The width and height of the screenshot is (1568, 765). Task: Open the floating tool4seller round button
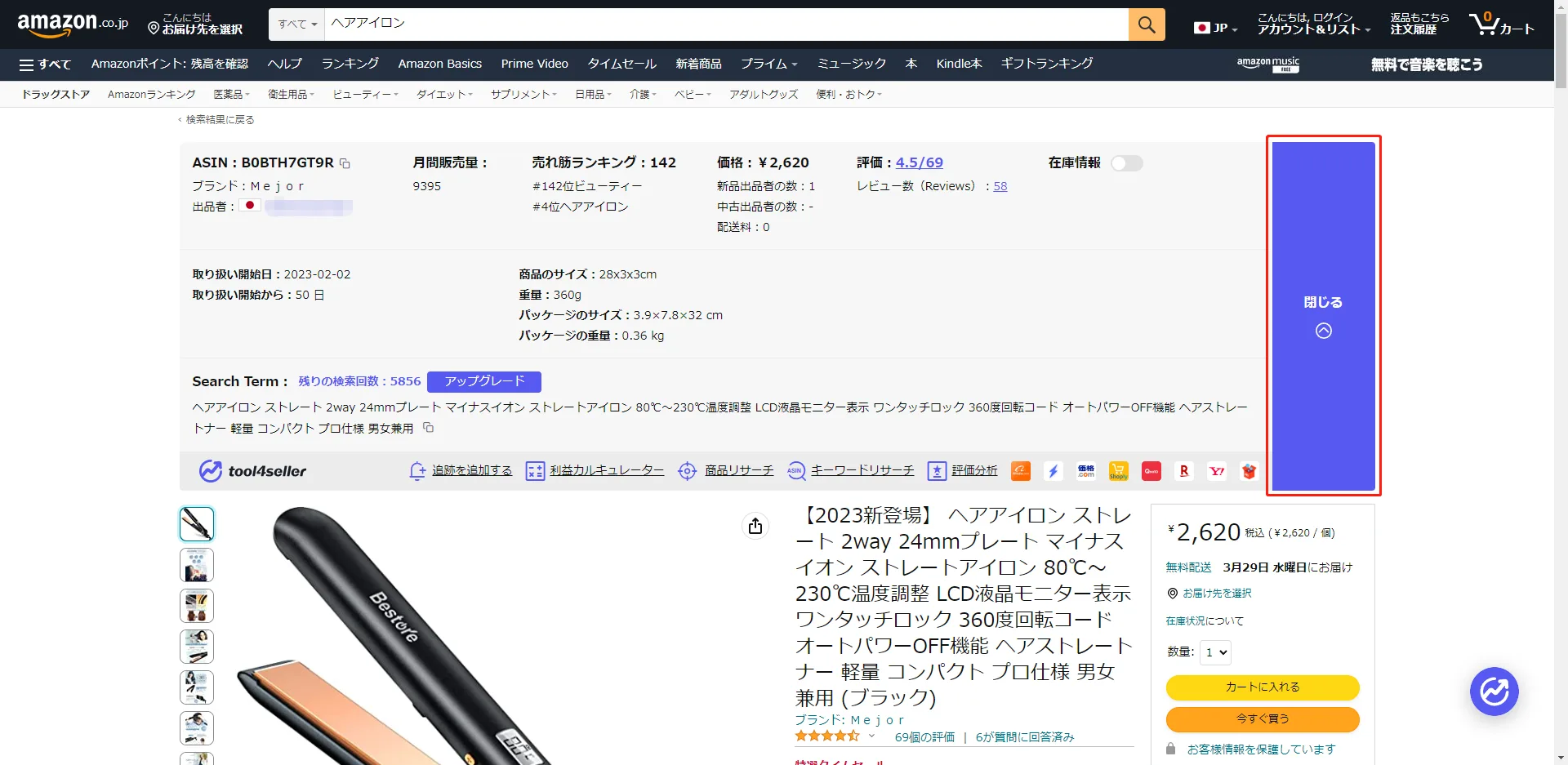(x=1494, y=692)
